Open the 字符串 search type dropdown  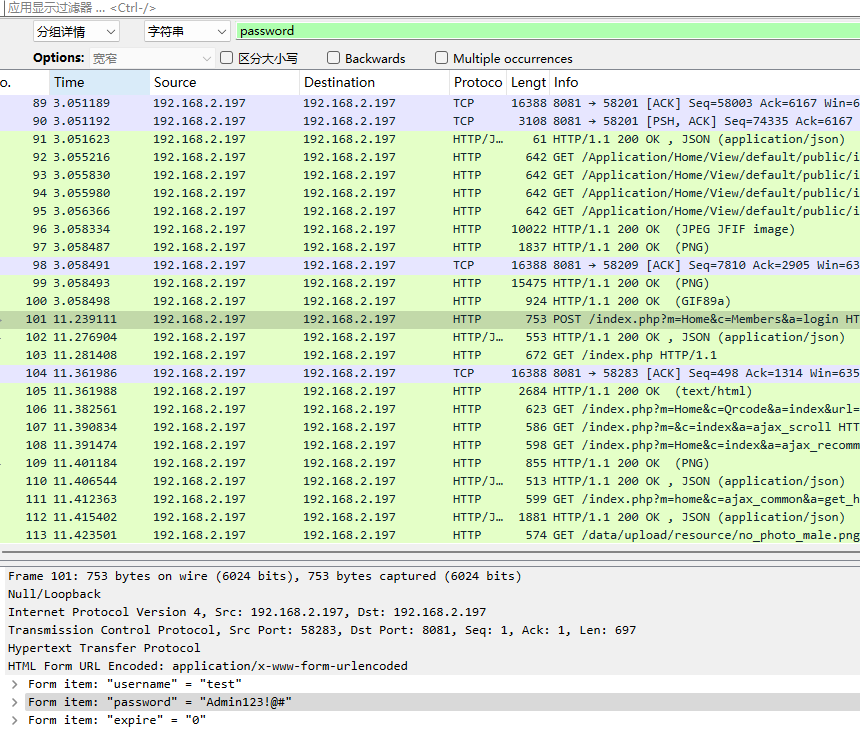click(186, 32)
